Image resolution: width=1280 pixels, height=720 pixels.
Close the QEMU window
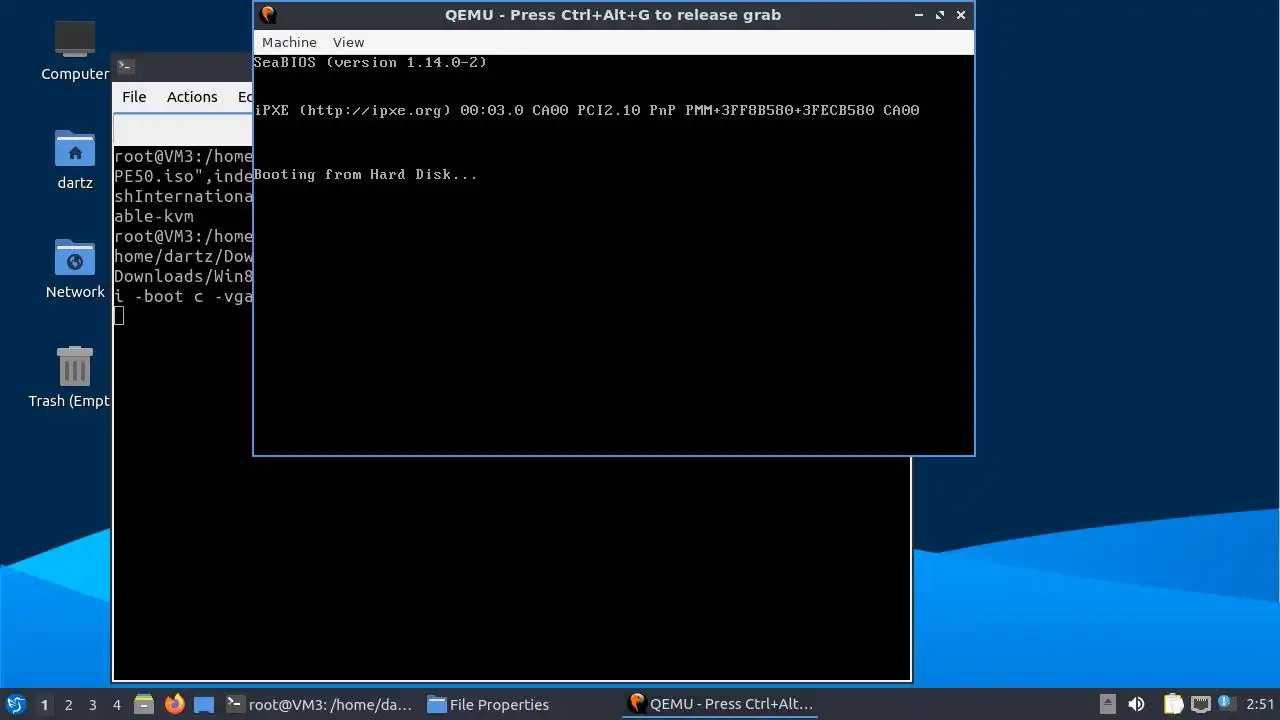coord(961,15)
